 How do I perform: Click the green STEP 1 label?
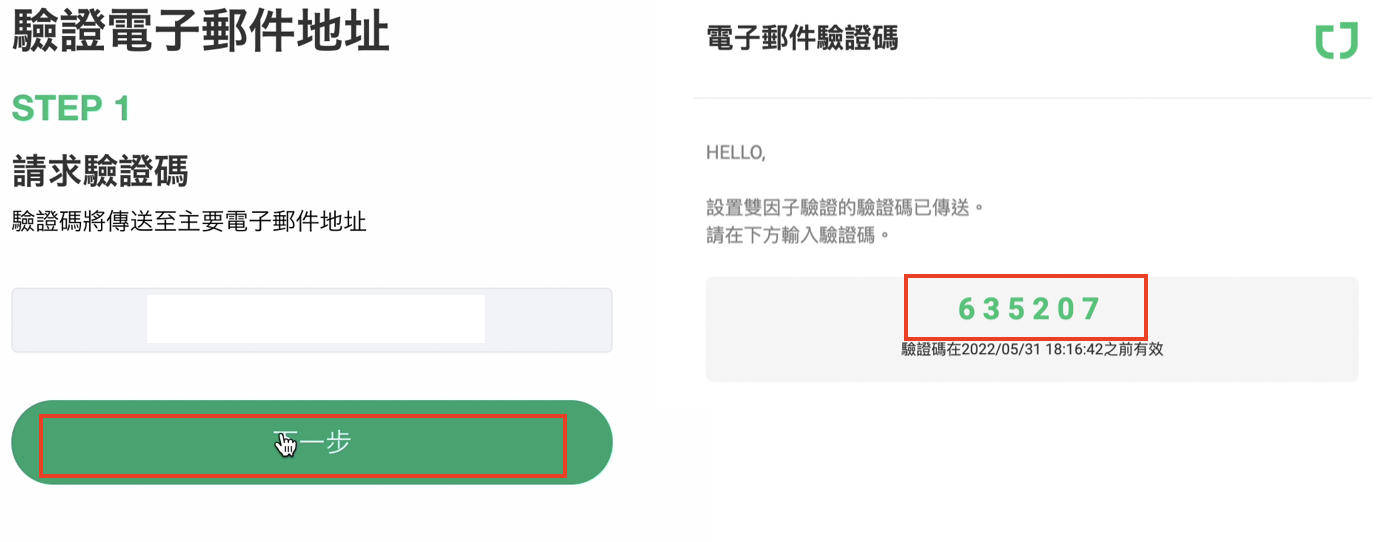click(71, 108)
